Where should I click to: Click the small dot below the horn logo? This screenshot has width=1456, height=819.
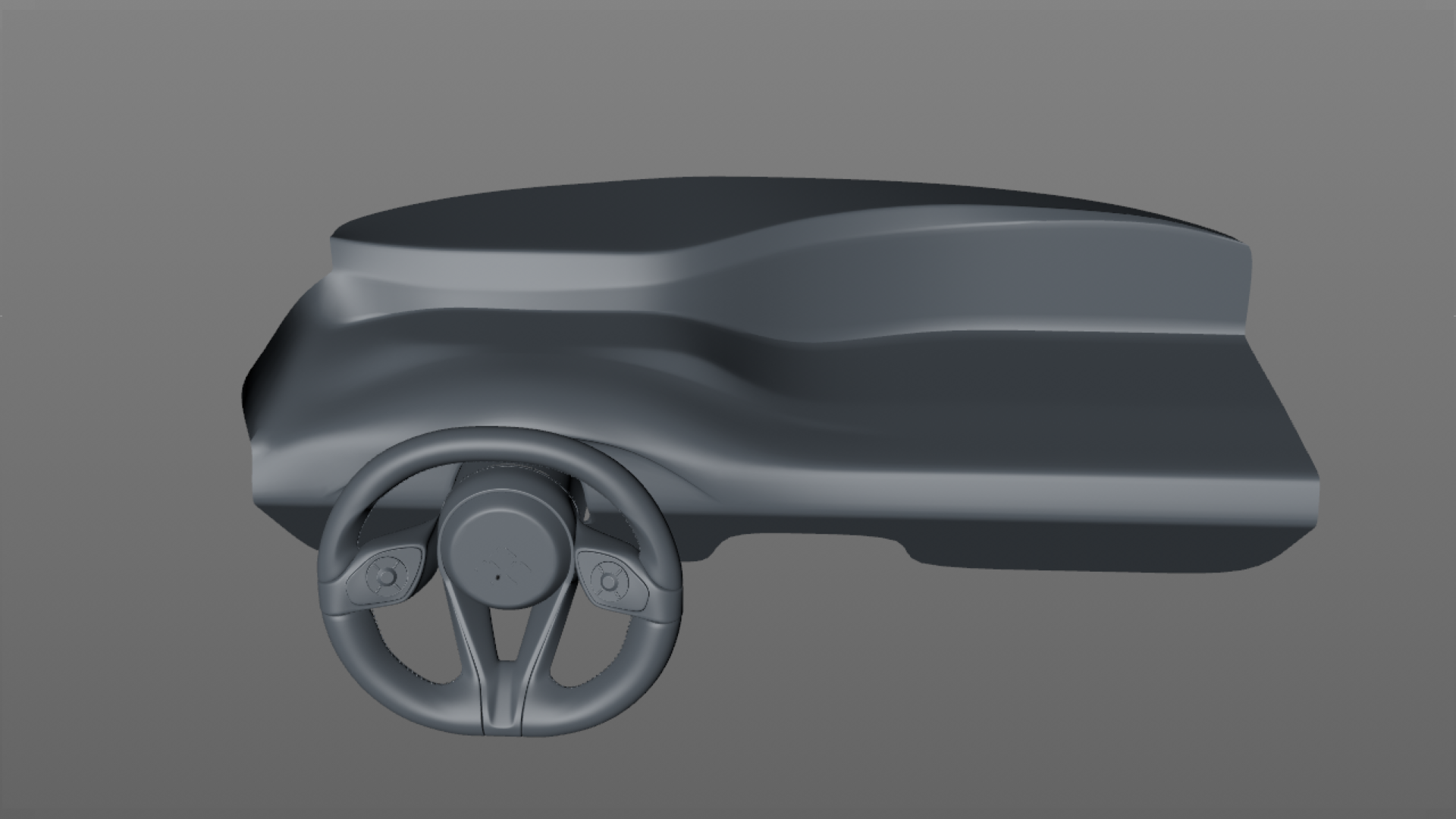click(x=497, y=578)
